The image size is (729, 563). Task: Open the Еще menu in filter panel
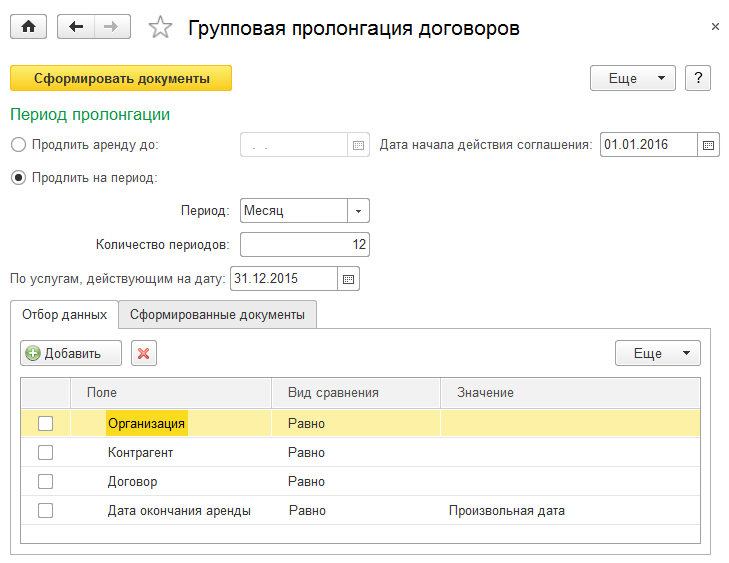[657, 353]
